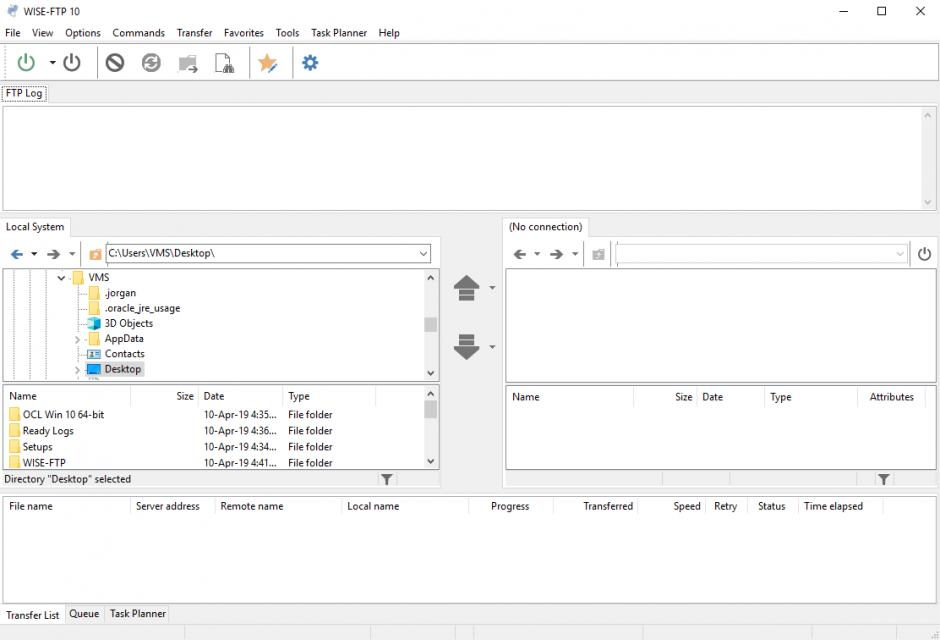Sort local files by Date column

click(240, 396)
